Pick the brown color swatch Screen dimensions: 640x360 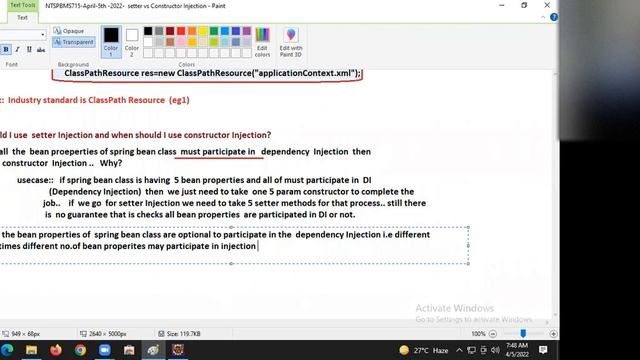(x=170, y=42)
